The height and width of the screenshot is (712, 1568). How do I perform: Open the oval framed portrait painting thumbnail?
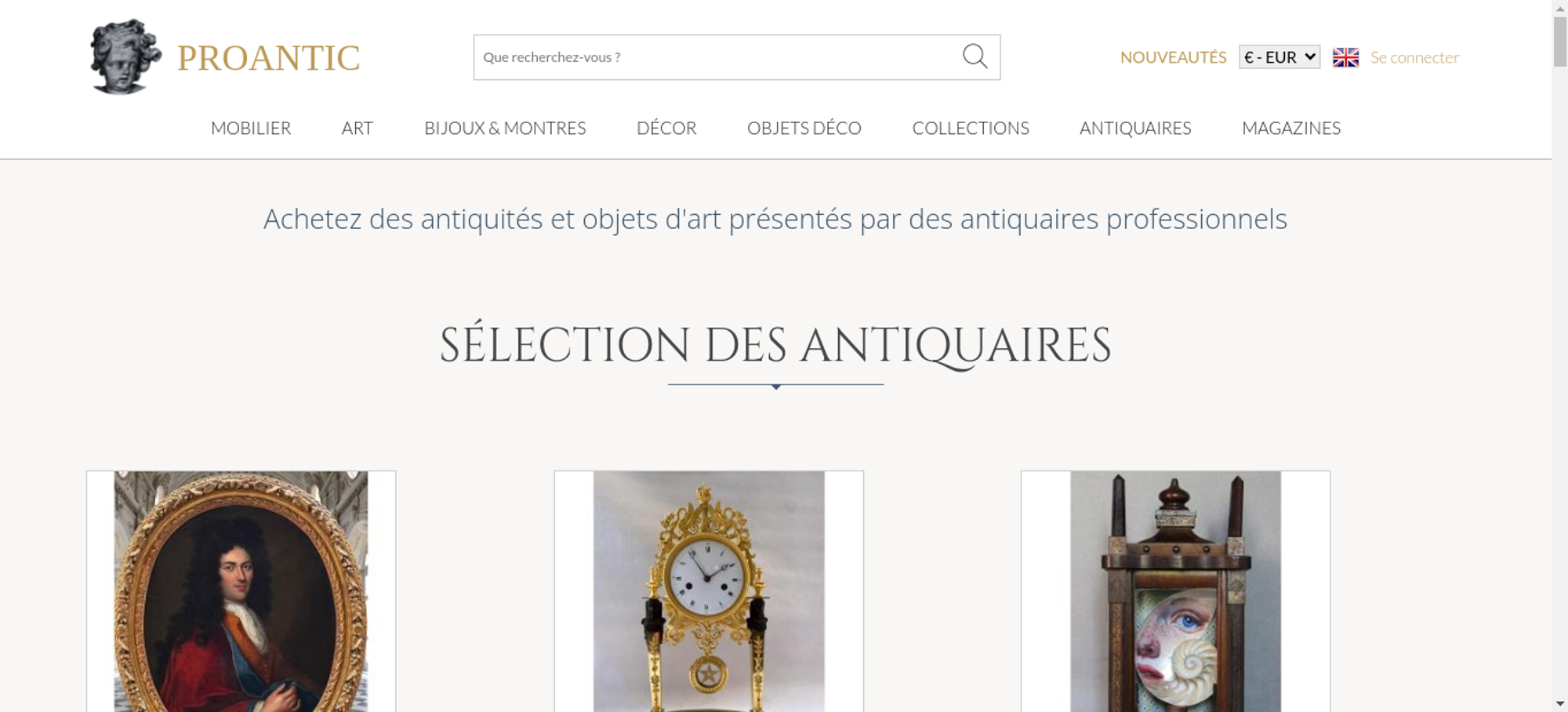(x=241, y=591)
